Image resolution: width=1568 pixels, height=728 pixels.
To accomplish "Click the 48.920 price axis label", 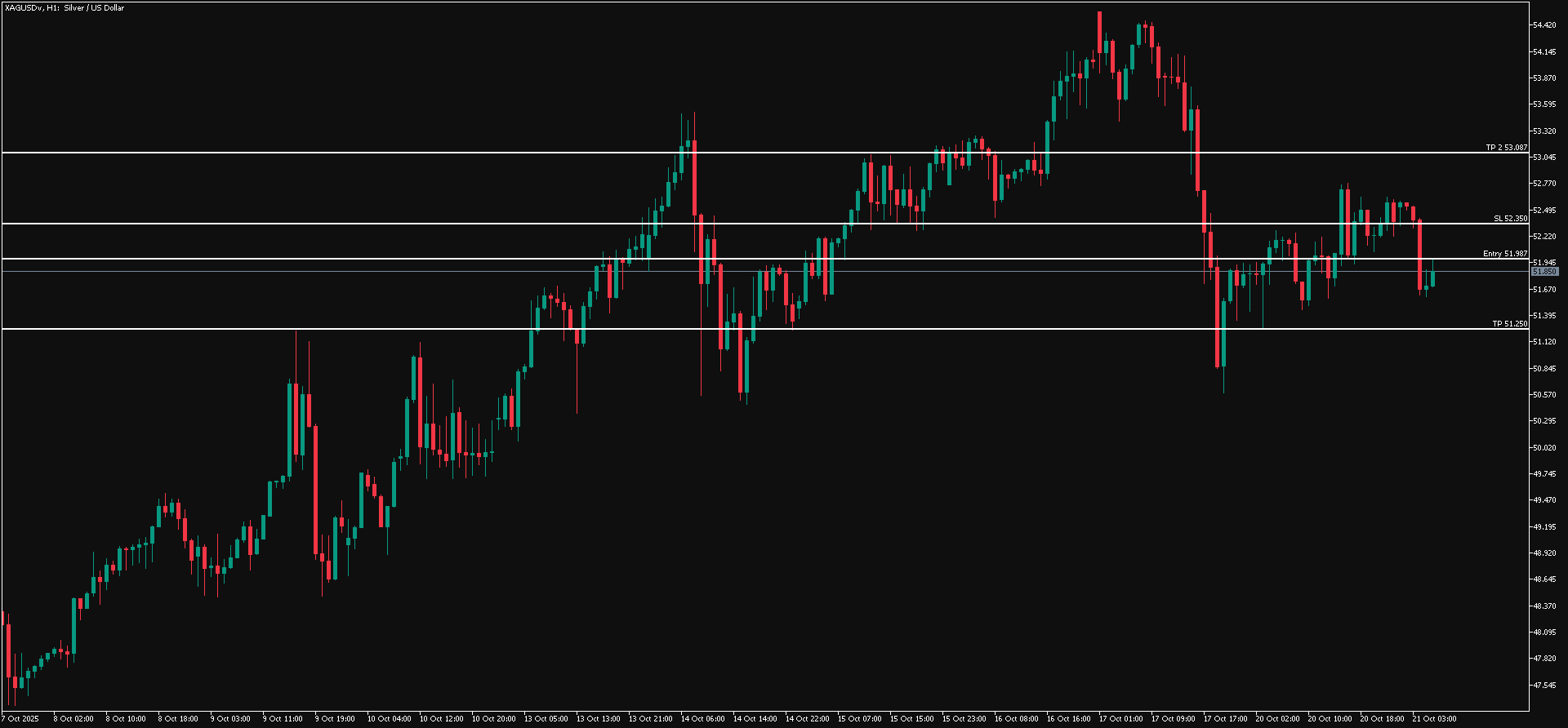I will (x=1544, y=553).
